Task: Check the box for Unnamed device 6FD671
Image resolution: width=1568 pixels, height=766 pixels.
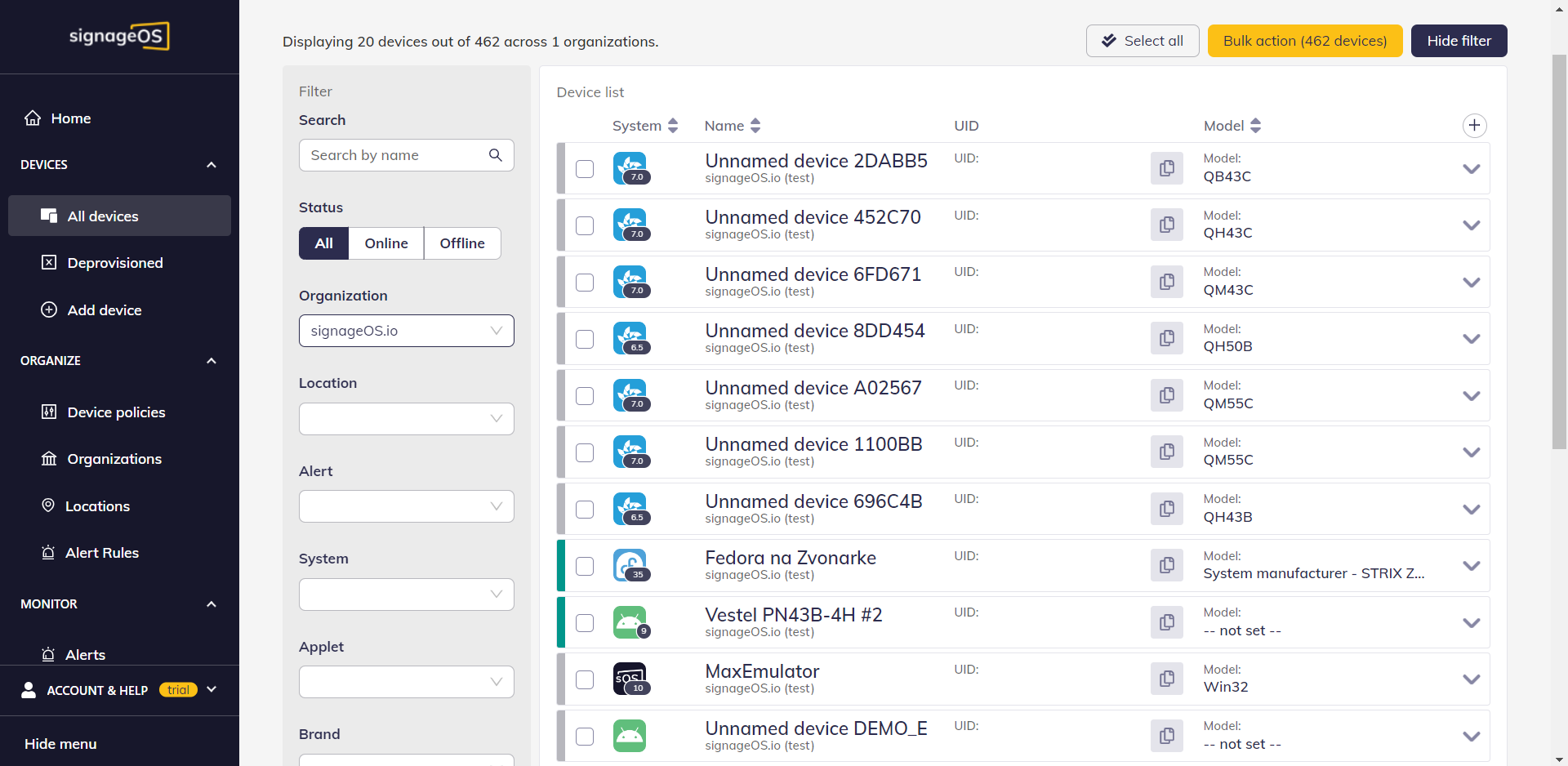Action: tap(585, 283)
